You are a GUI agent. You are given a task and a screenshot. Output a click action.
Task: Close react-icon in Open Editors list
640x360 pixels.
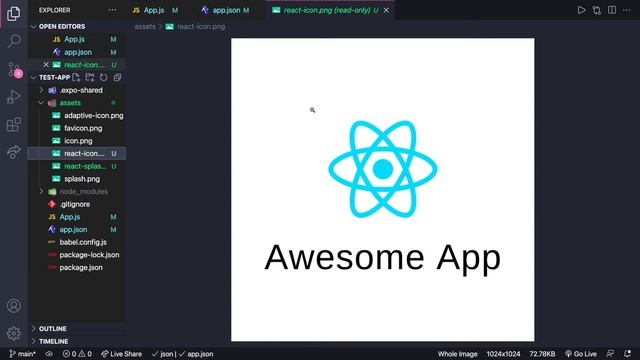coord(46,64)
